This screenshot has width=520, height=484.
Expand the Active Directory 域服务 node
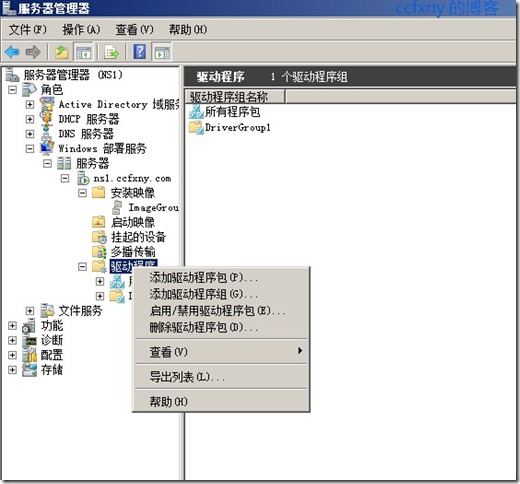(x=30, y=104)
